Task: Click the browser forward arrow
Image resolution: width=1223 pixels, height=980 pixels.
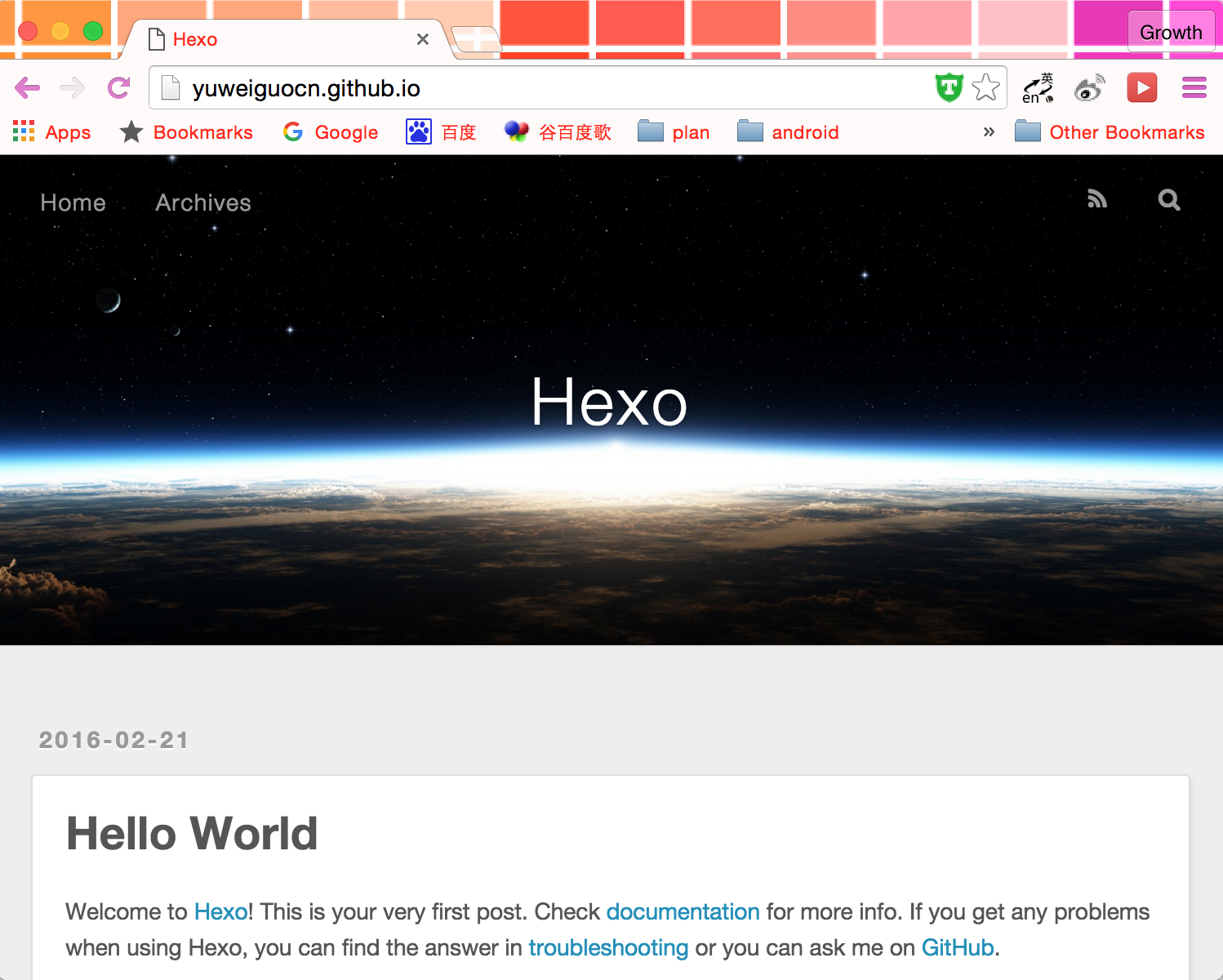Action: point(73,87)
